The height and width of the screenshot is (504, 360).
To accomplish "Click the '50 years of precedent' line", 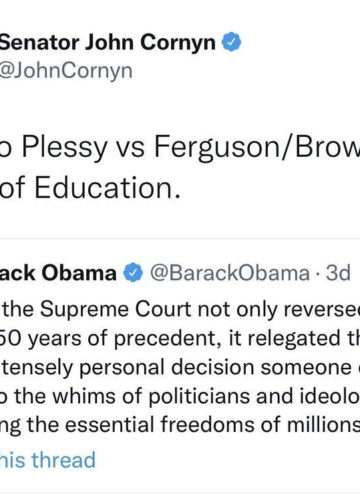I will [180, 338].
